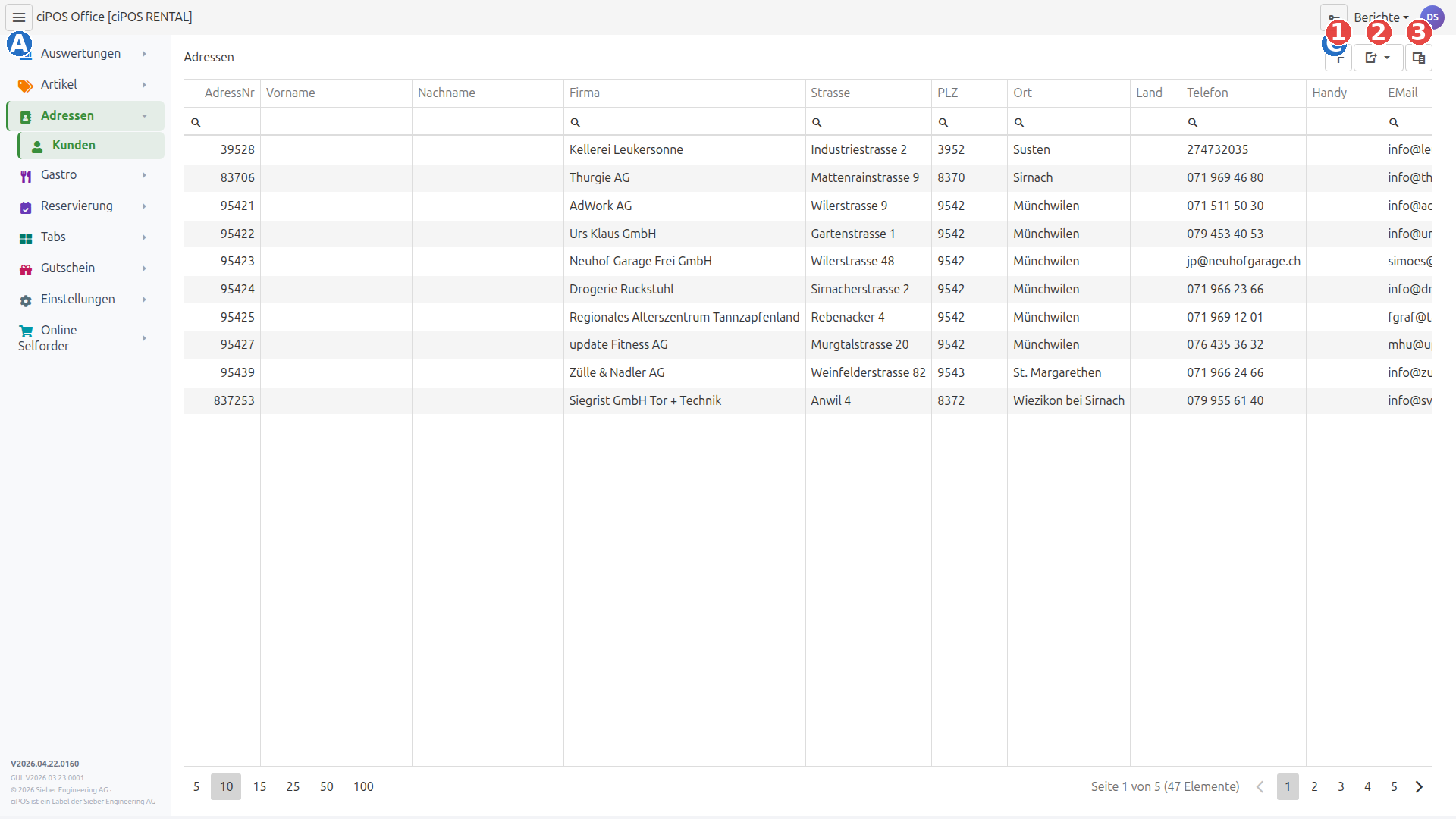Screen dimensions: 1456x819
Task: Set page size to 5
Action: click(196, 787)
